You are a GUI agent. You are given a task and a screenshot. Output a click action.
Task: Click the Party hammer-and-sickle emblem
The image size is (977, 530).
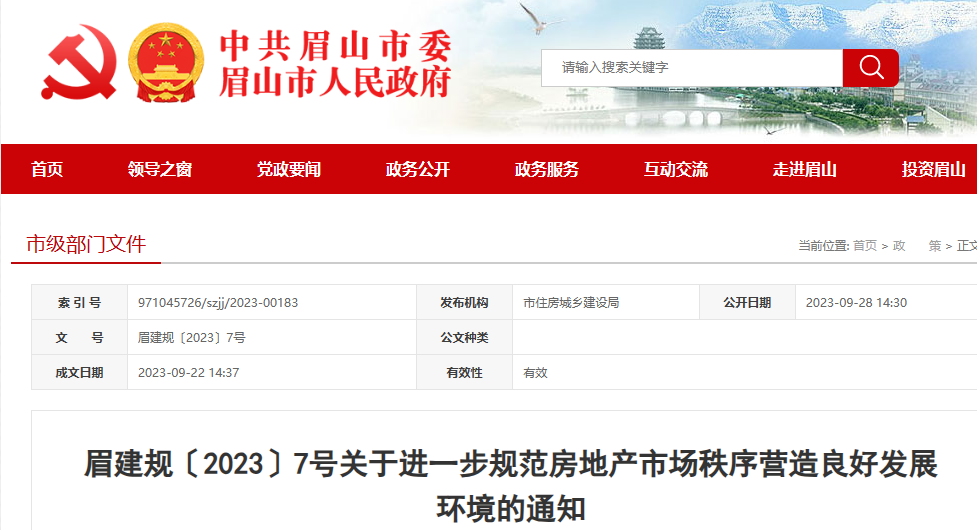[79, 62]
